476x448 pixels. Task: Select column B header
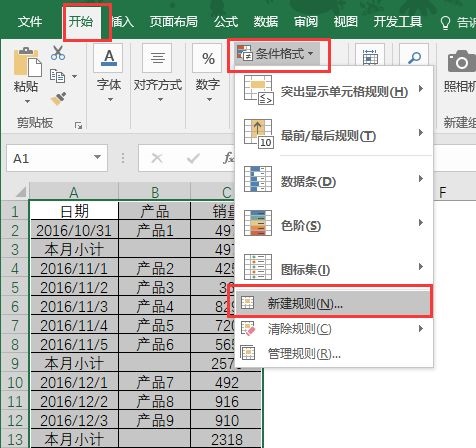tap(154, 192)
